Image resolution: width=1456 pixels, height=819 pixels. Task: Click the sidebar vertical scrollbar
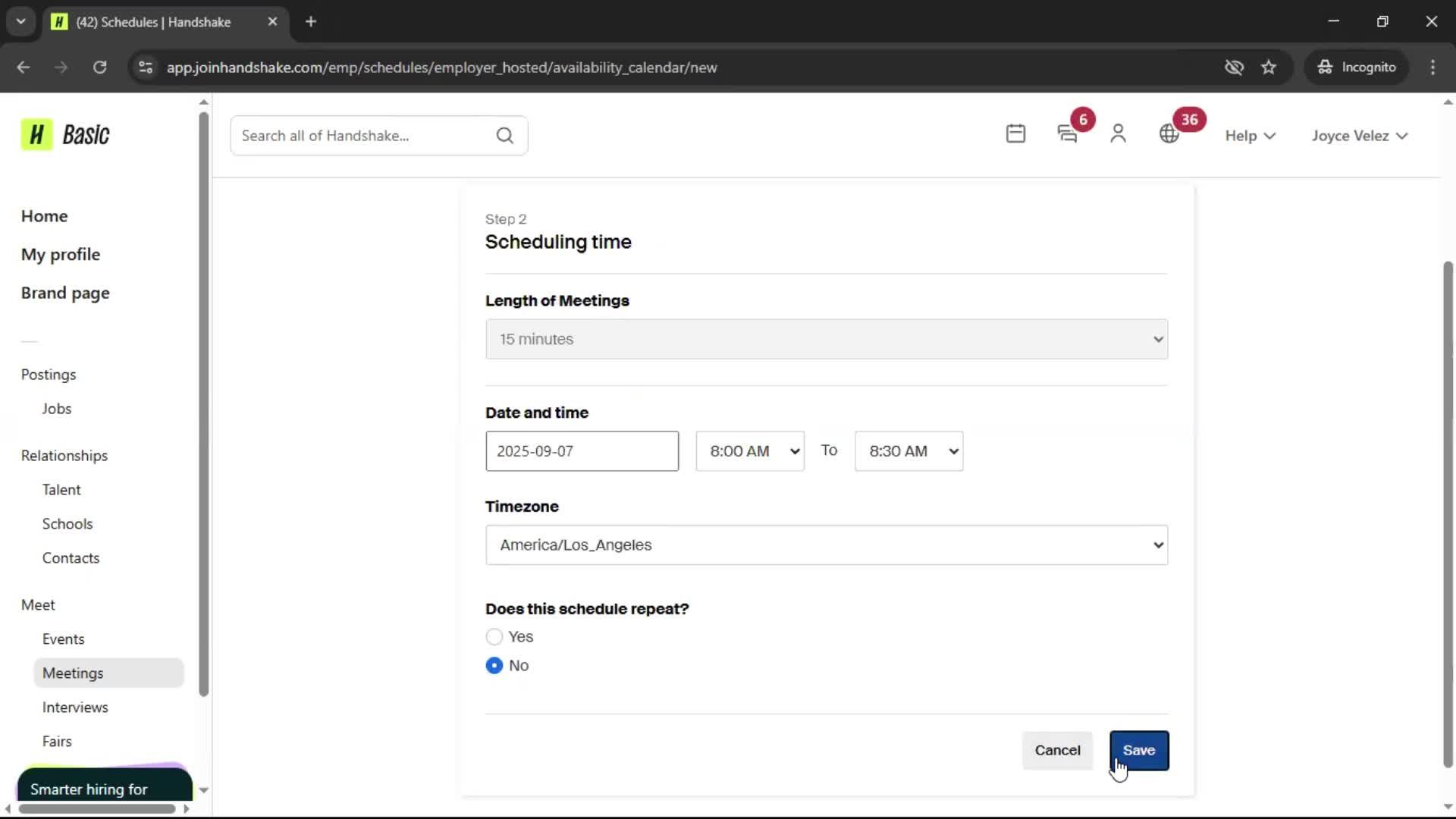coord(203,404)
